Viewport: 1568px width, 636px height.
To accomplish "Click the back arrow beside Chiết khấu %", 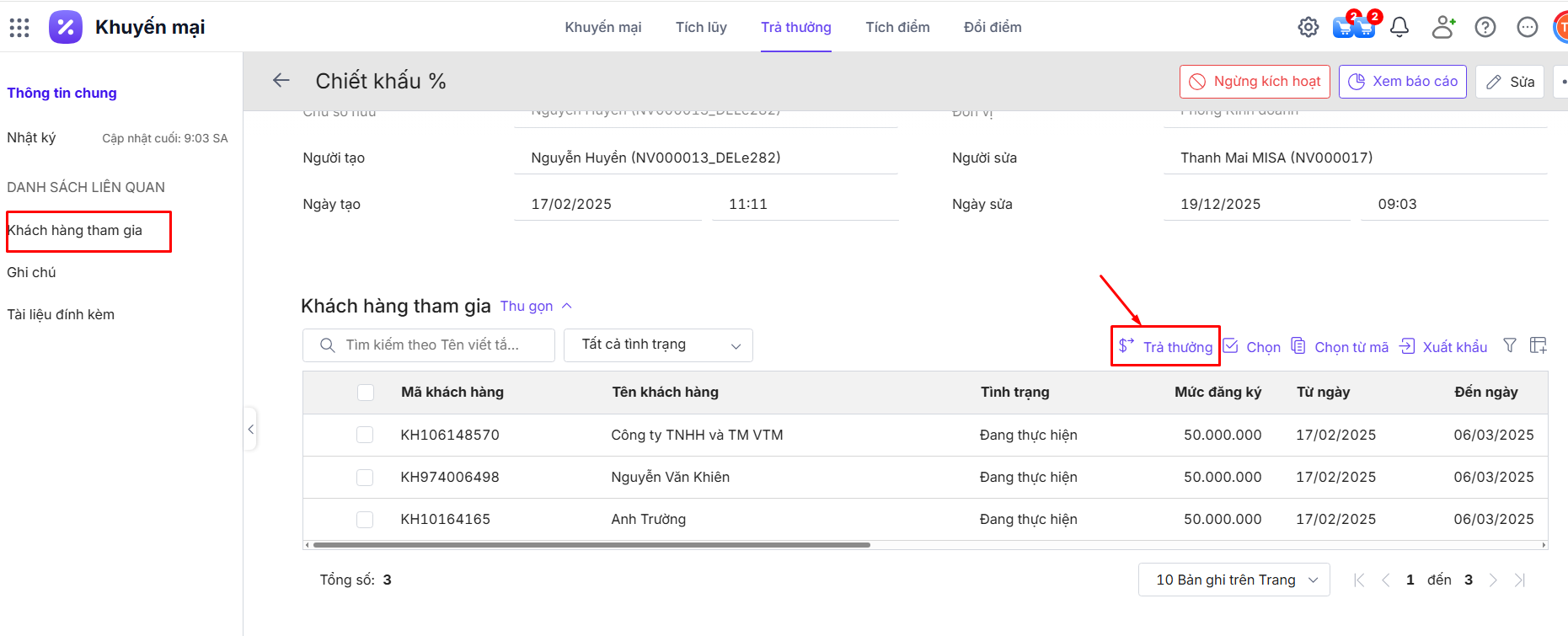I will (281, 81).
